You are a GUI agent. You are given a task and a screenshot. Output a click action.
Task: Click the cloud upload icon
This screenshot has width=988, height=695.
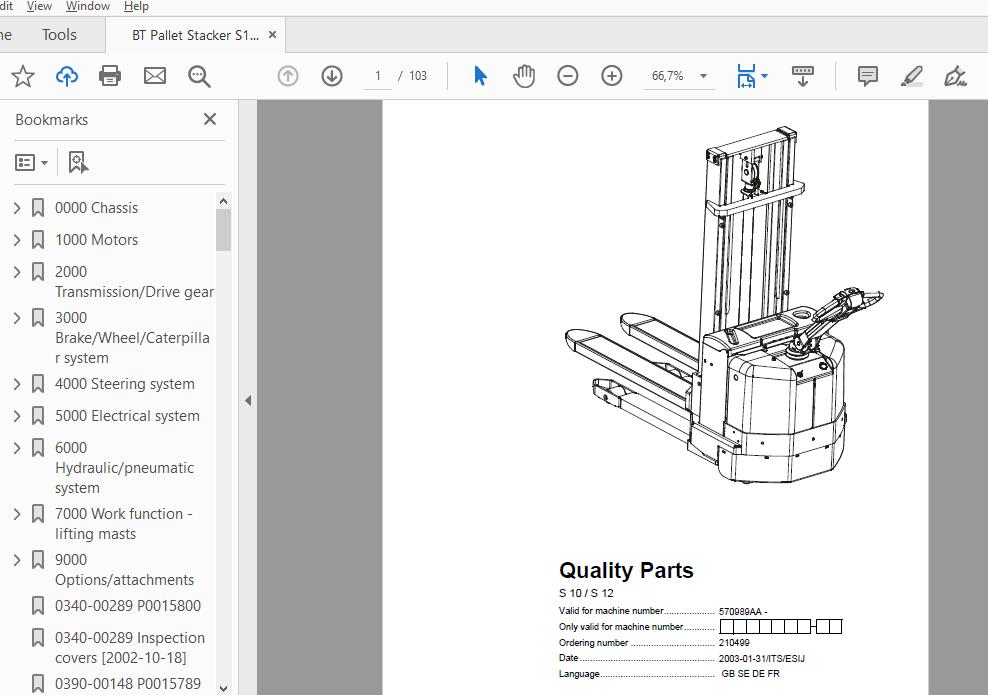click(x=66, y=76)
